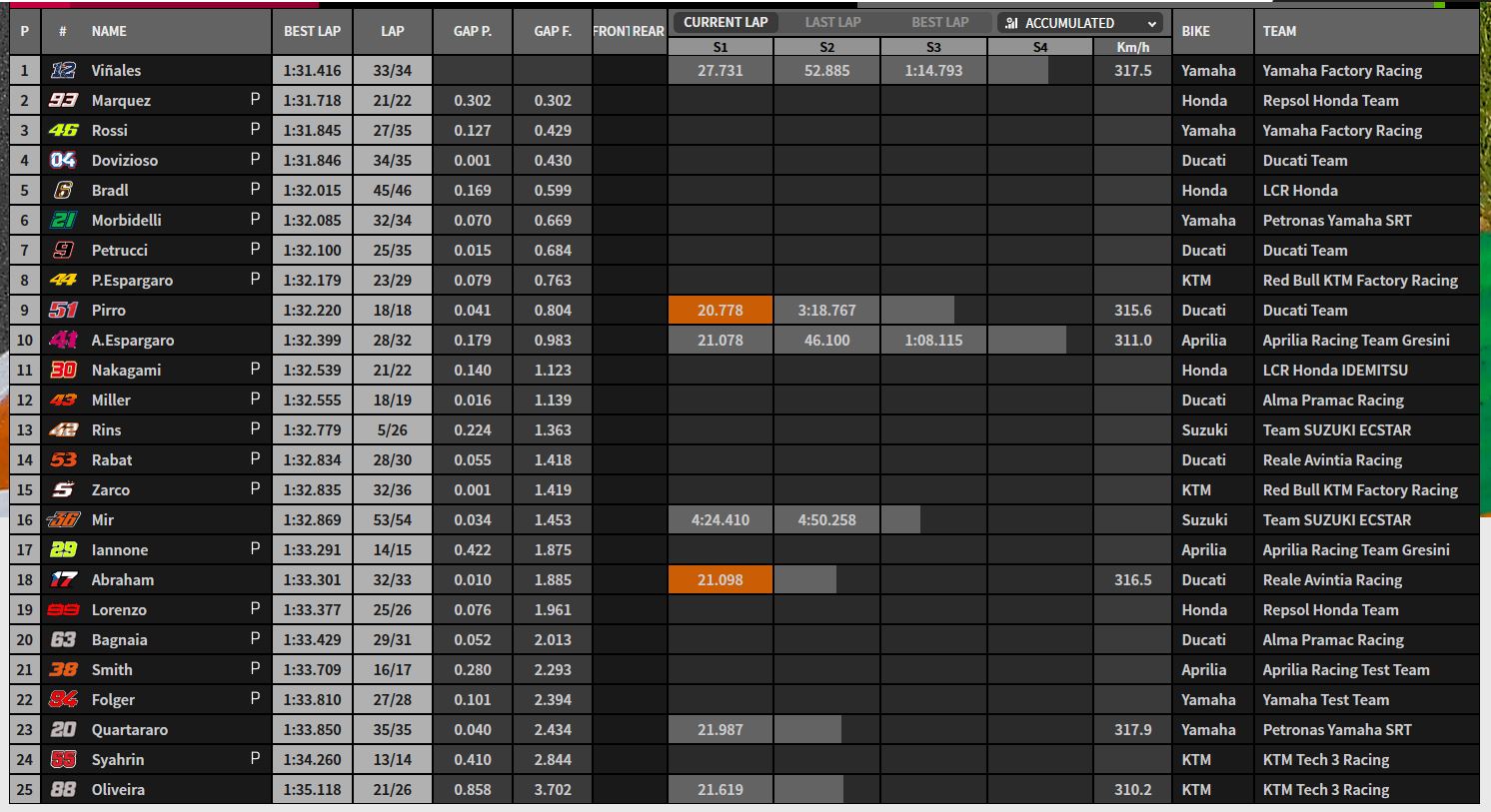Click the chart icon beside ACCUMULATED

click(x=1011, y=23)
